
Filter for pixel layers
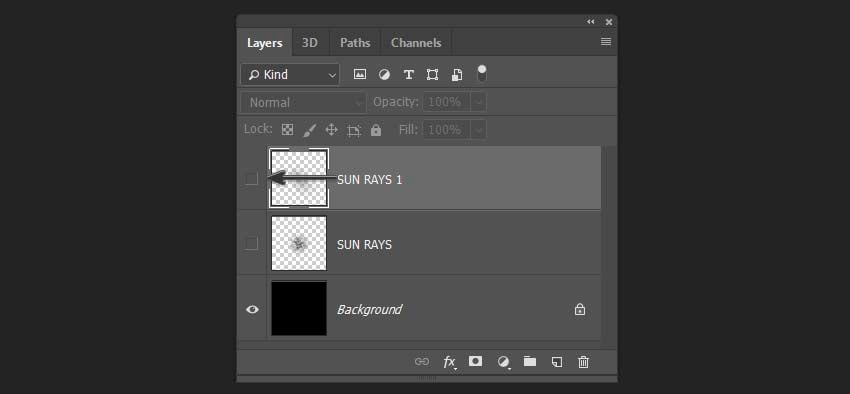(360, 75)
